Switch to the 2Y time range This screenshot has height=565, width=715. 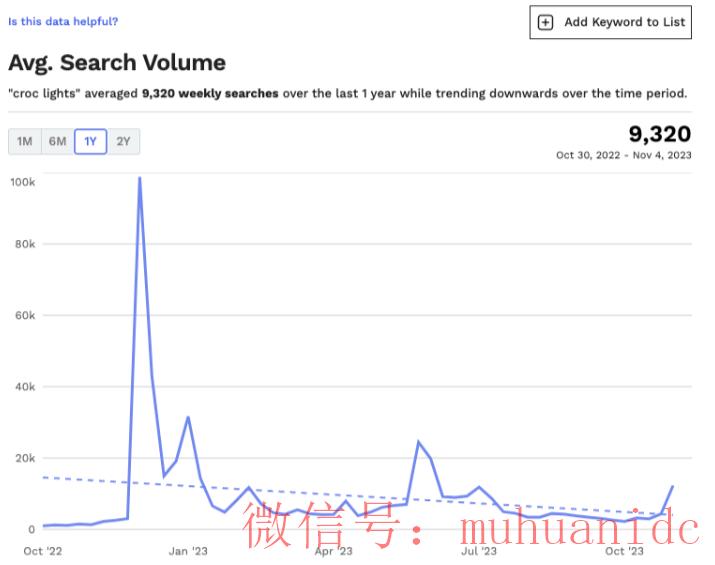(123, 141)
